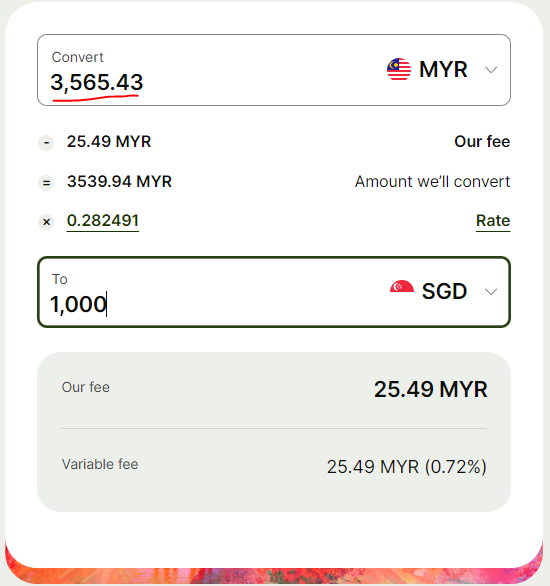Click the Variable fee row
Screen dimensions: 550x586
point(274,466)
